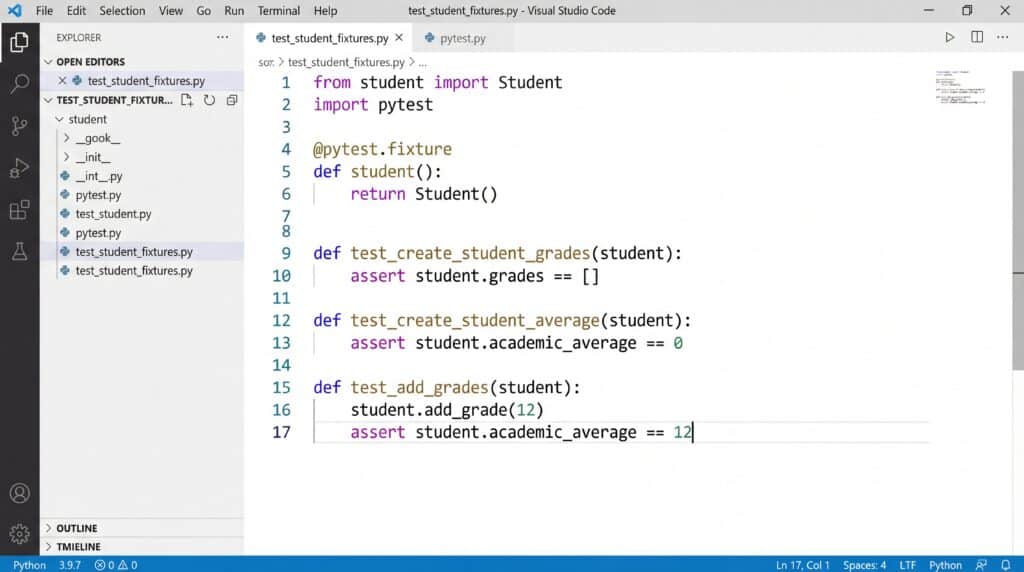Image resolution: width=1024 pixels, height=572 pixels.
Task: Place cursor on 'import pytest' line
Action: [373, 104]
